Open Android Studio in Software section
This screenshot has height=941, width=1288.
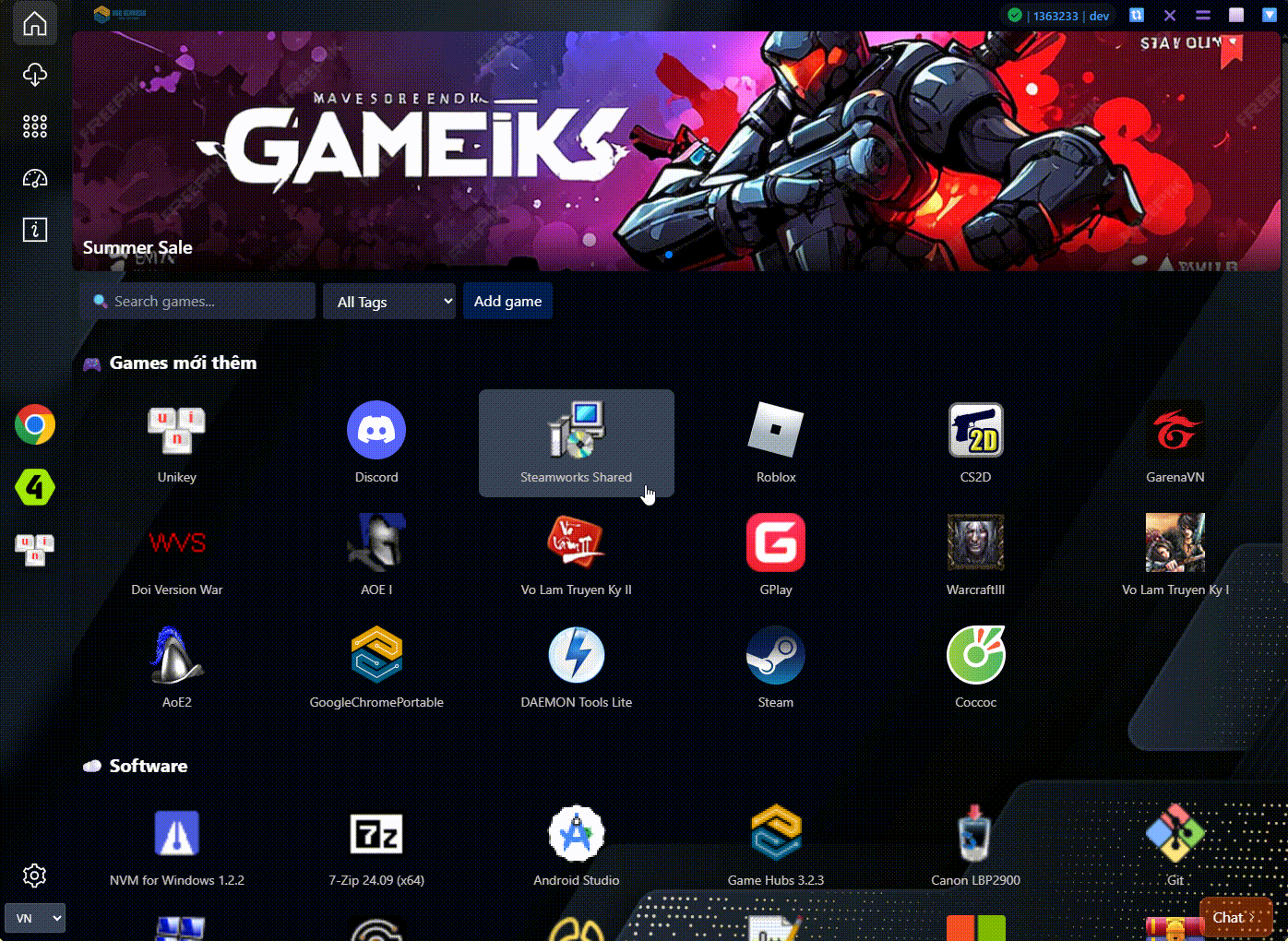[576, 834]
